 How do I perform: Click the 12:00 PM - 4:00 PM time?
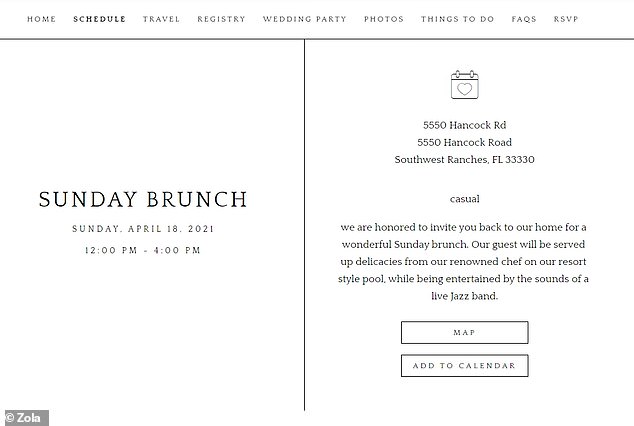pos(143,250)
